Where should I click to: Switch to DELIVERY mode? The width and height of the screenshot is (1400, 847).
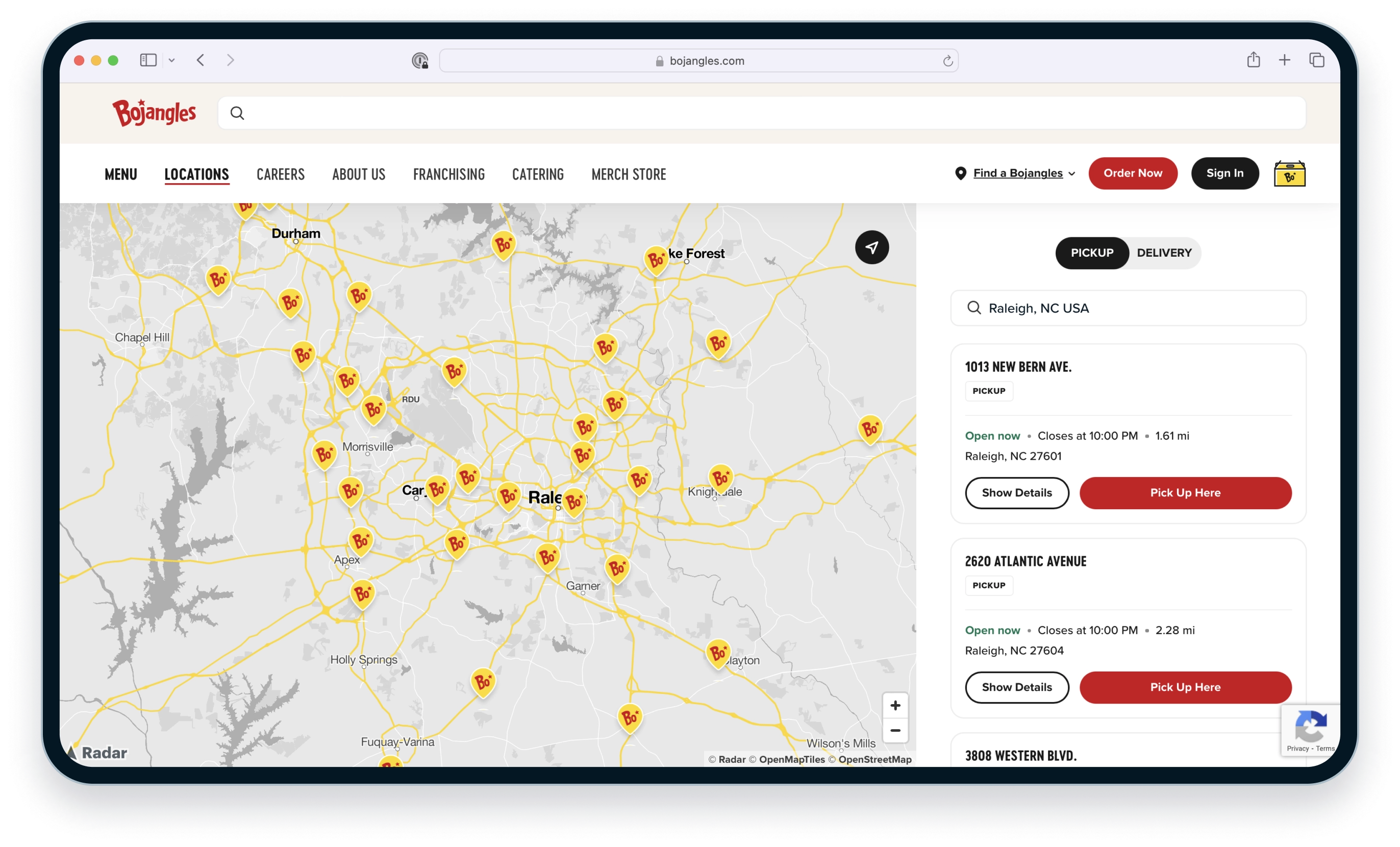(x=1164, y=253)
